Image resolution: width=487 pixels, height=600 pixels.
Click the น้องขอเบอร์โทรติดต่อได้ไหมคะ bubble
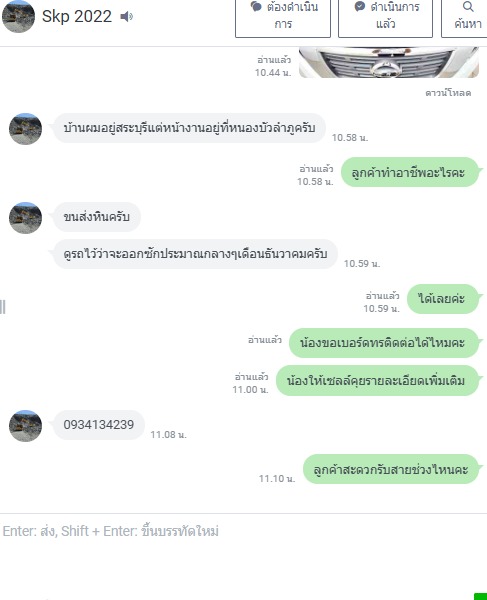tap(384, 342)
